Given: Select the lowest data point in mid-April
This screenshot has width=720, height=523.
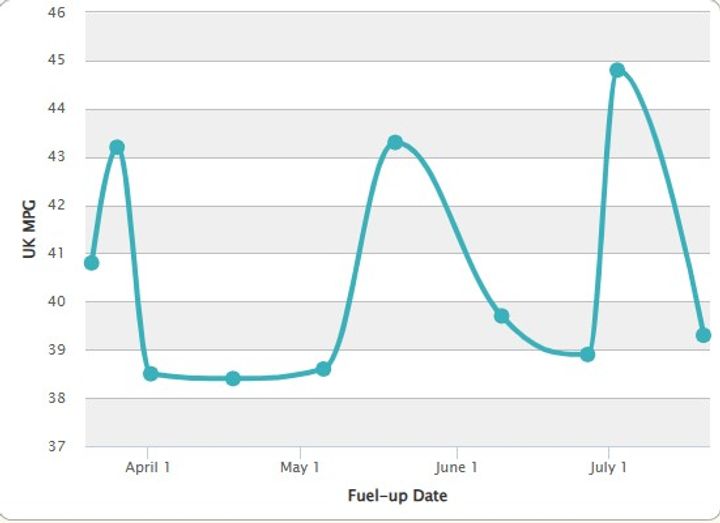Looking at the screenshot, I should tap(233, 378).
